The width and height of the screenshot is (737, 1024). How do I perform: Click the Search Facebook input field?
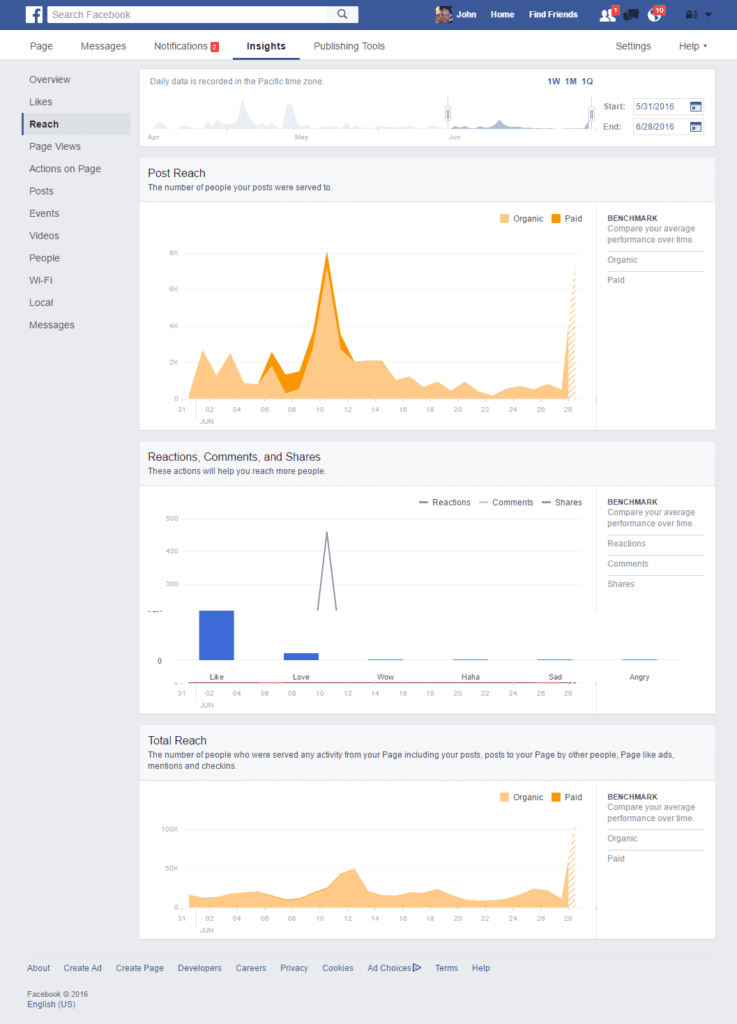[x=188, y=15]
